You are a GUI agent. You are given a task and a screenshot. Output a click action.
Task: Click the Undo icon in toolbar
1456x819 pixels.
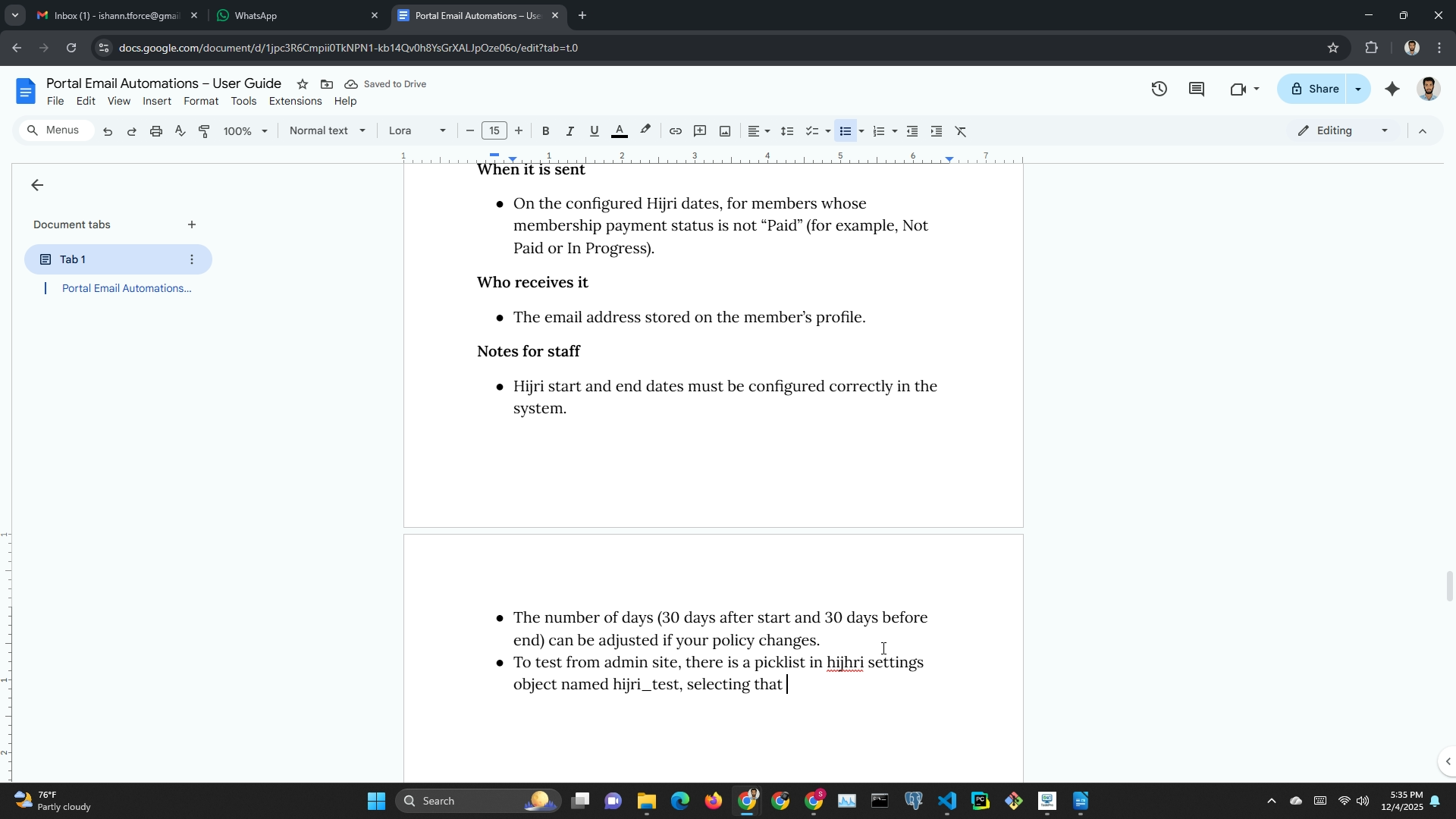pyautogui.click(x=108, y=131)
